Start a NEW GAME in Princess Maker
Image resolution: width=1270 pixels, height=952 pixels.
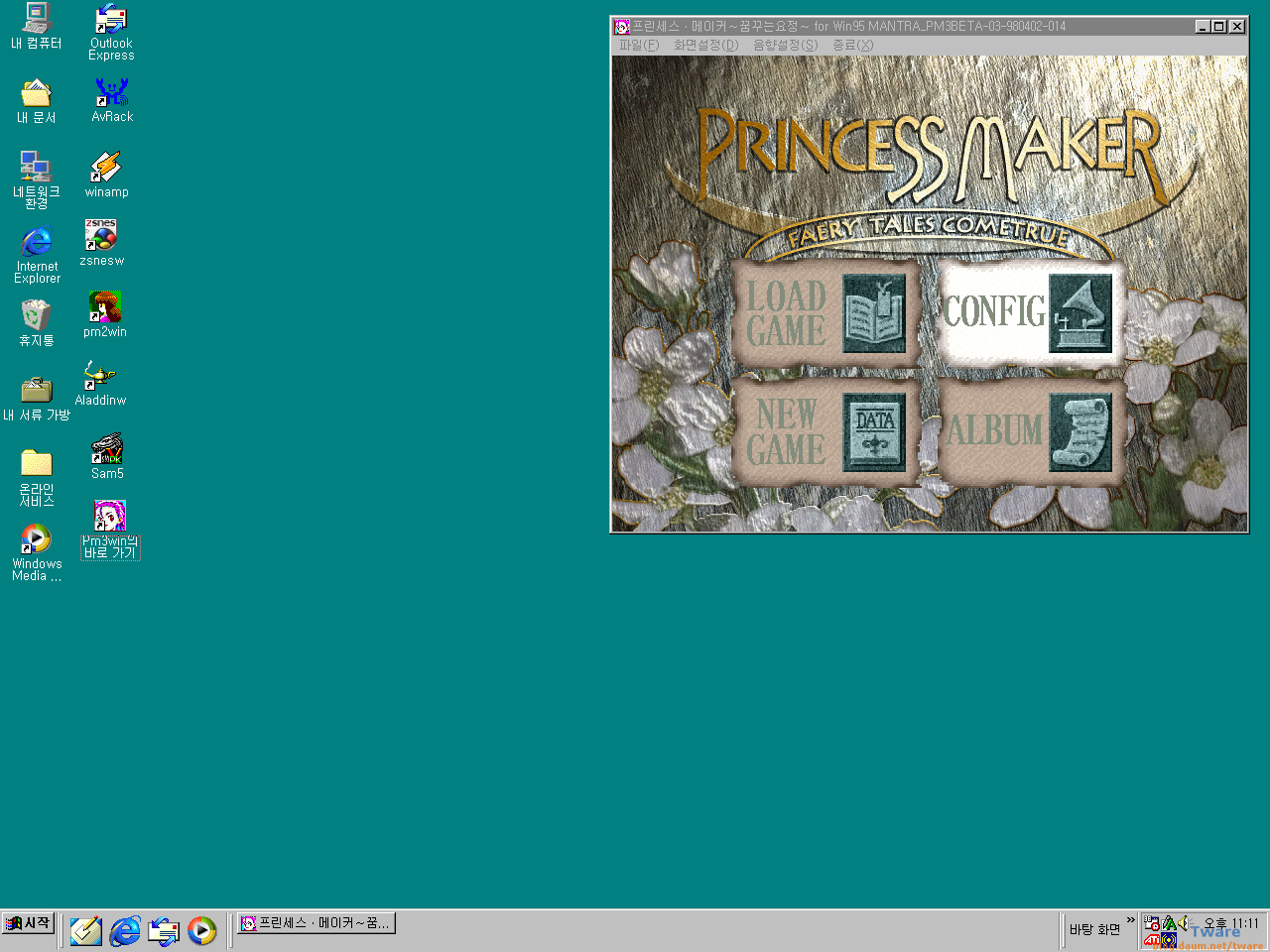coord(825,432)
